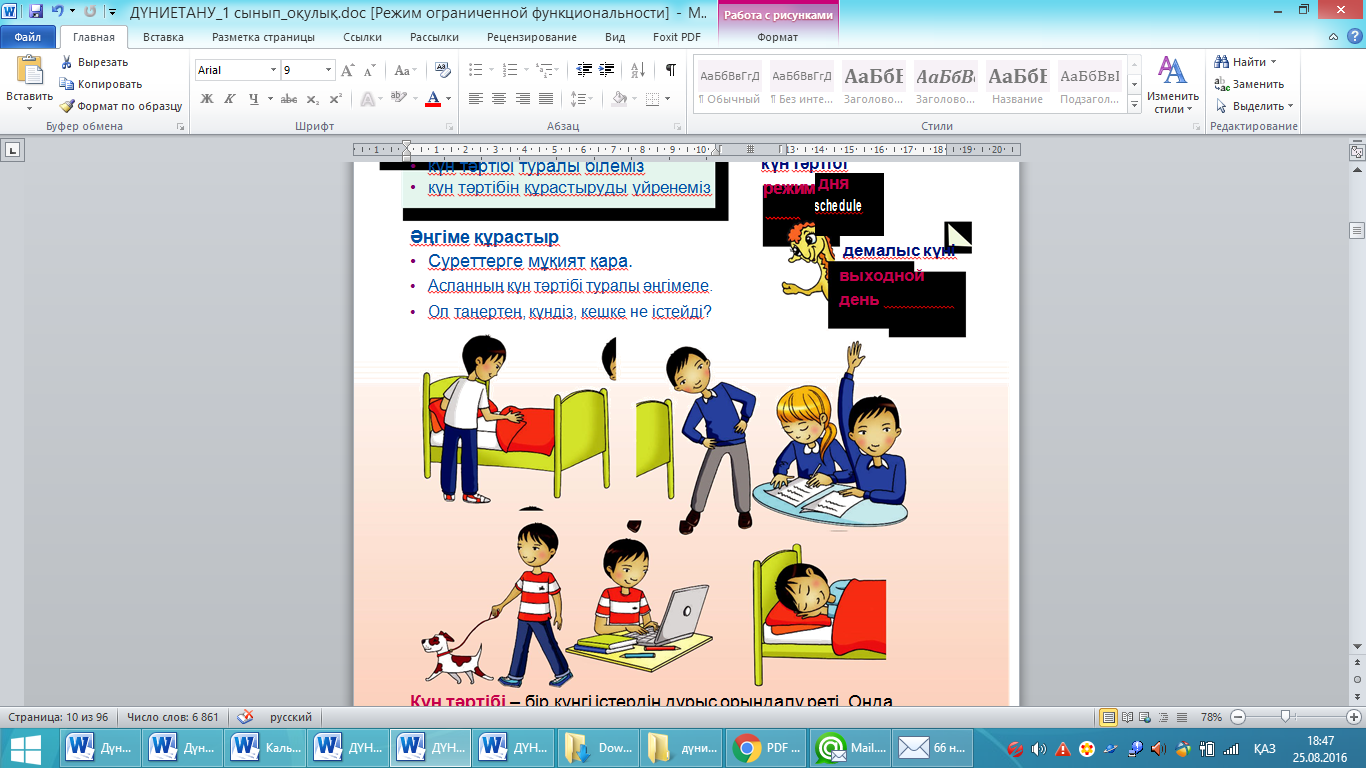This screenshot has width=1366, height=768.
Task: Apply the Обычный style
Action: pyautogui.click(x=729, y=85)
